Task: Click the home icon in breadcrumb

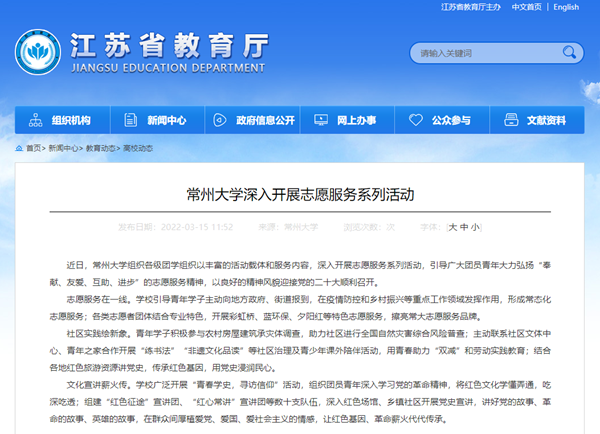Action: click(x=19, y=148)
